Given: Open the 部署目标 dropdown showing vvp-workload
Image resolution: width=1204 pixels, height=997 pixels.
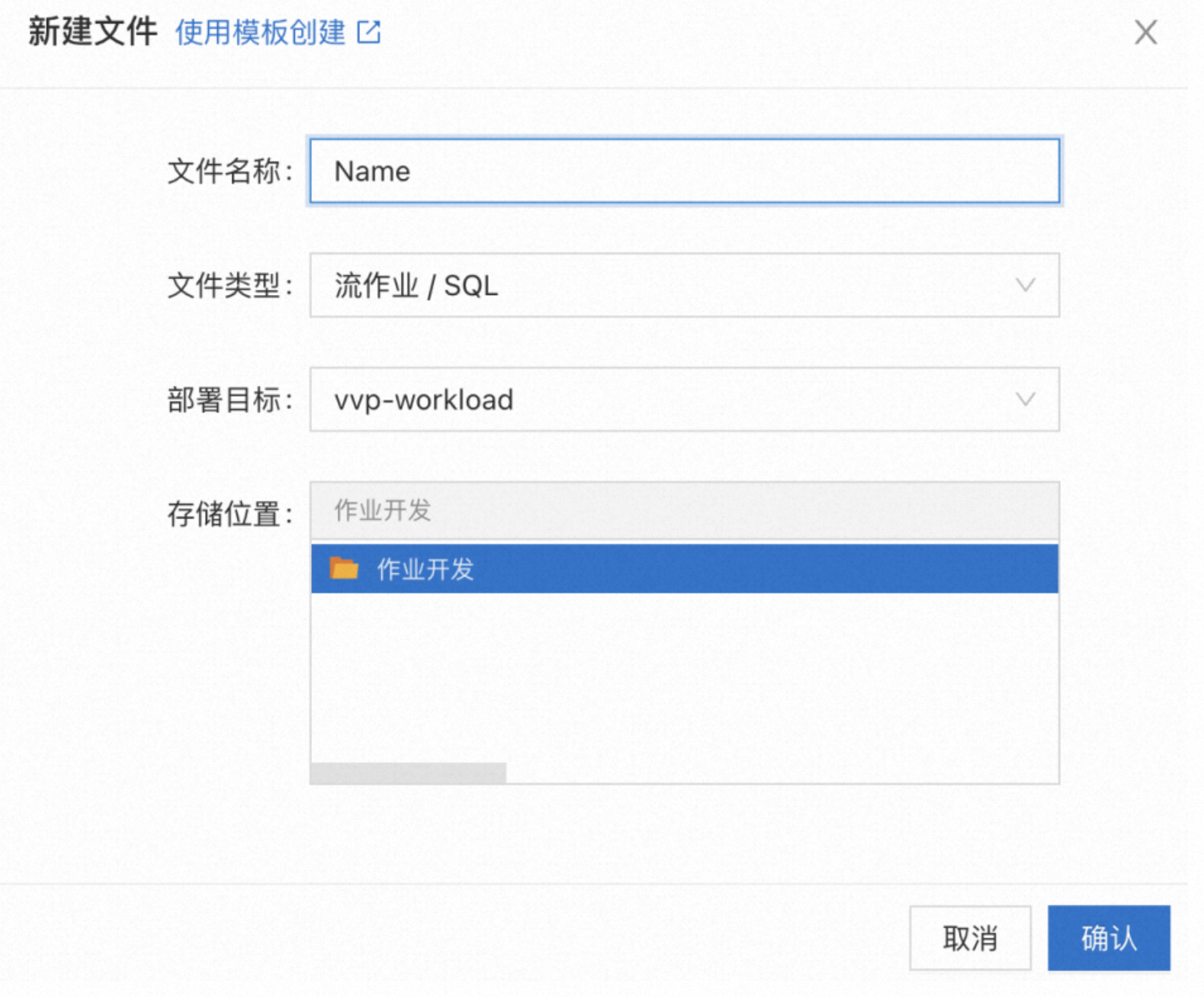Looking at the screenshot, I should (x=685, y=400).
